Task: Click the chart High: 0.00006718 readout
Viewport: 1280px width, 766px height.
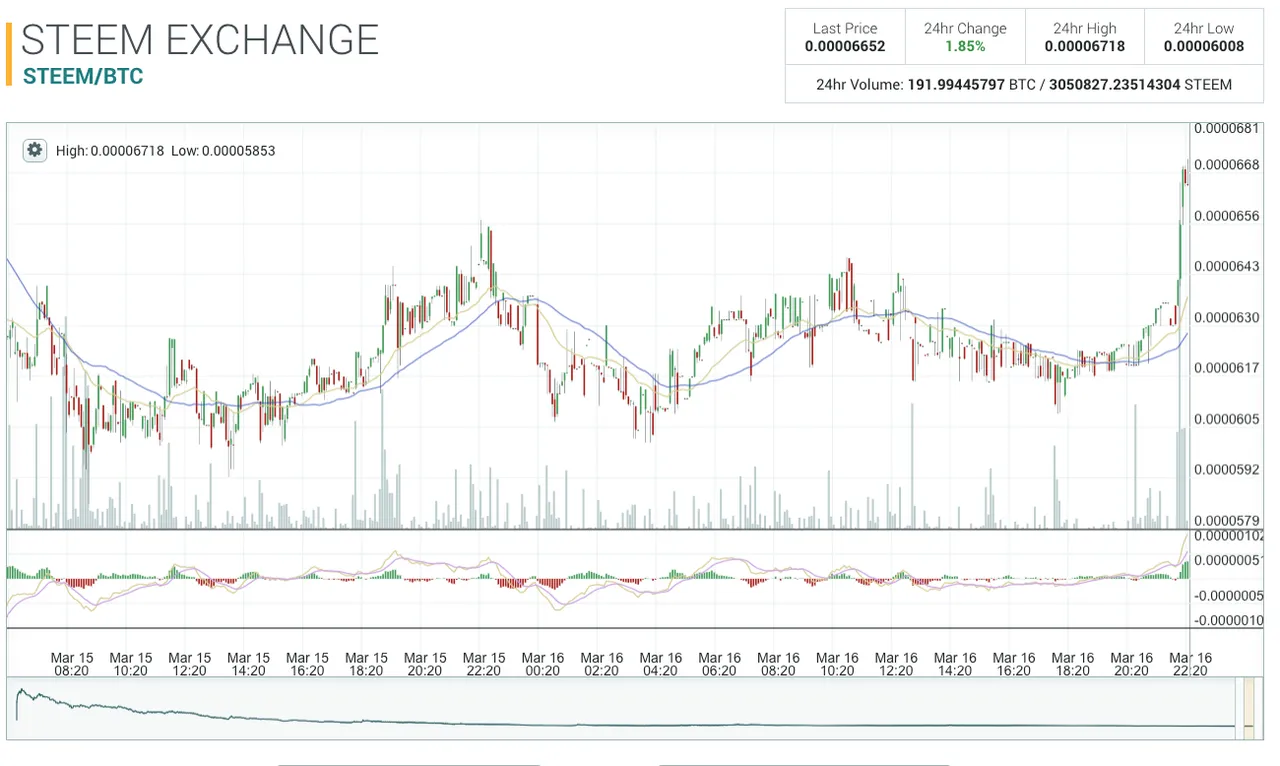Action: [111, 151]
